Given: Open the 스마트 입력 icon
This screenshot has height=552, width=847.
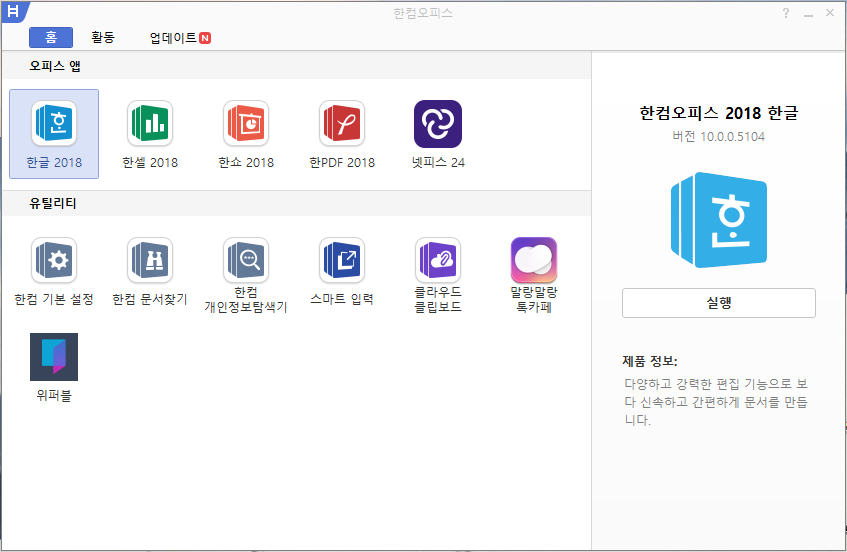Looking at the screenshot, I should (342, 260).
